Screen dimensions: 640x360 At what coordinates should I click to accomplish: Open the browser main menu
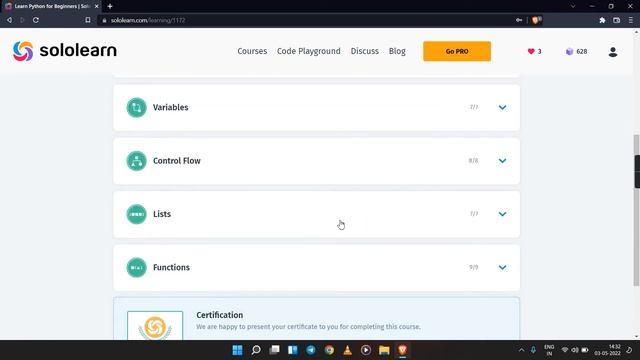(631, 20)
